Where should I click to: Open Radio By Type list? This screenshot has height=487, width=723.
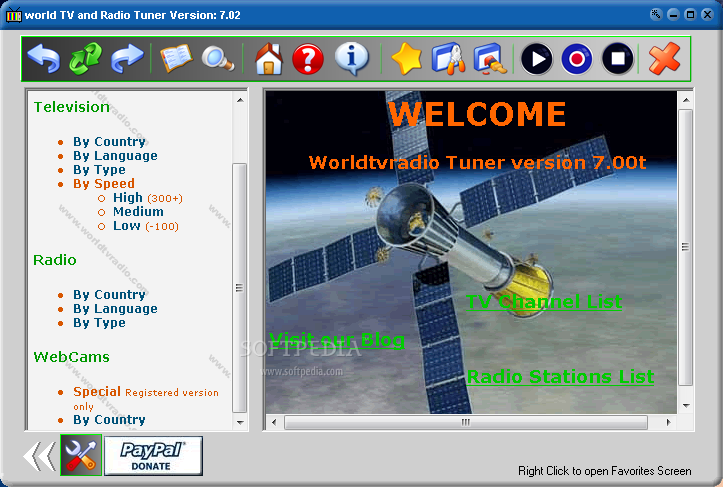click(x=99, y=323)
